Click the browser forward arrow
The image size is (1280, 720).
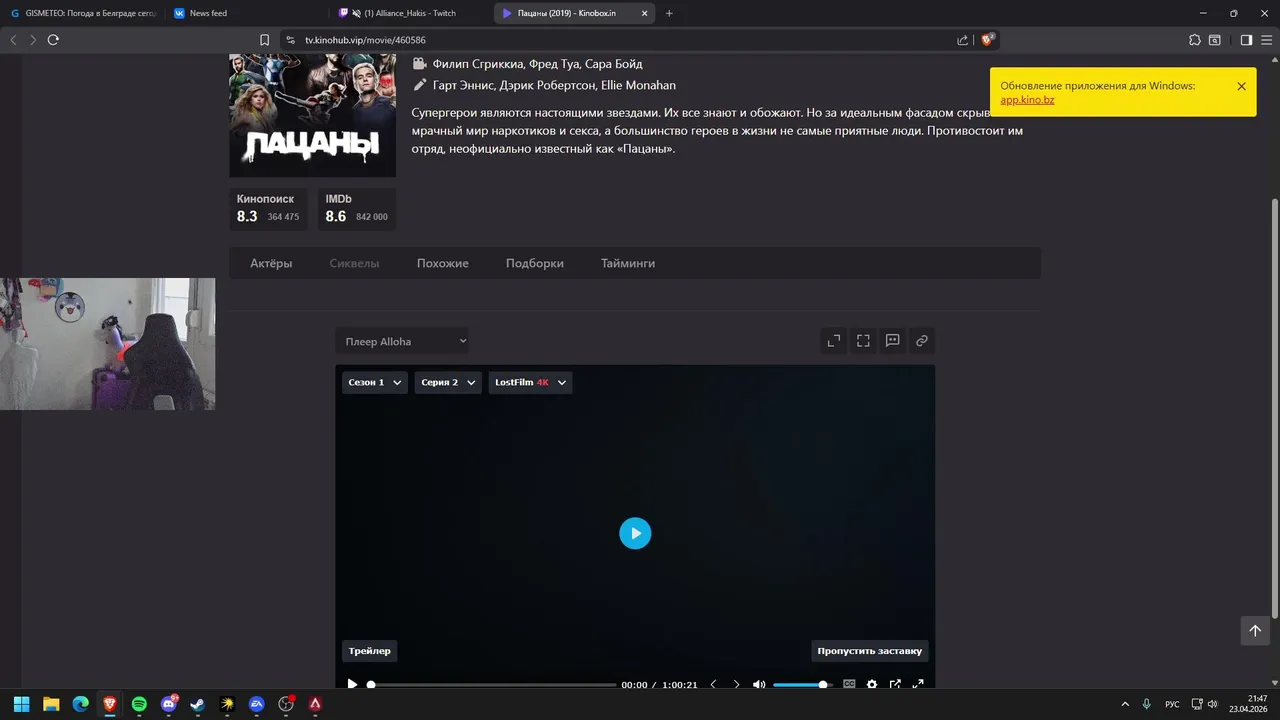click(x=33, y=40)
